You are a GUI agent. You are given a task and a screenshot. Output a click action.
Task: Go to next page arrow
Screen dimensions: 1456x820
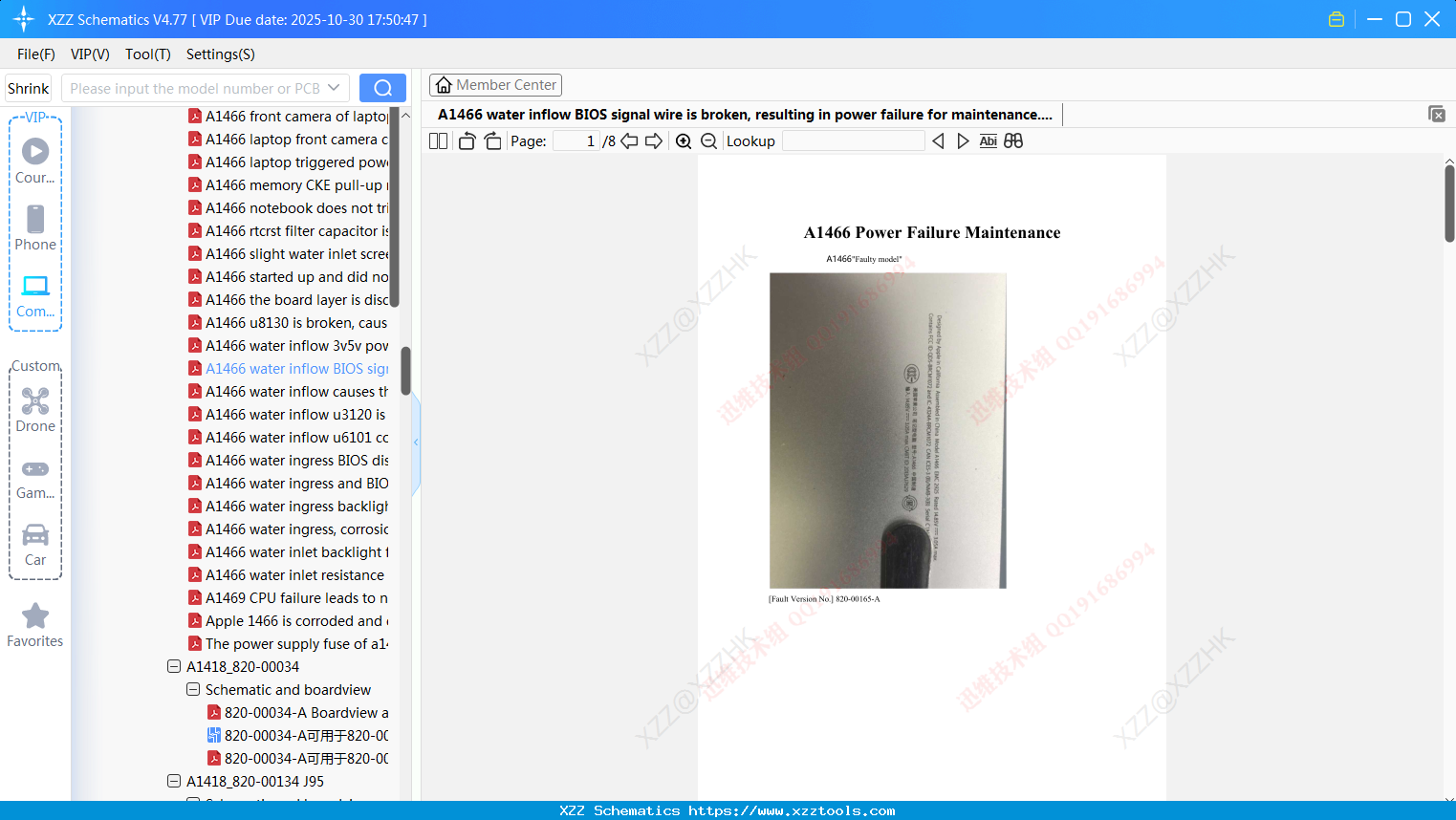pos(654,141)
